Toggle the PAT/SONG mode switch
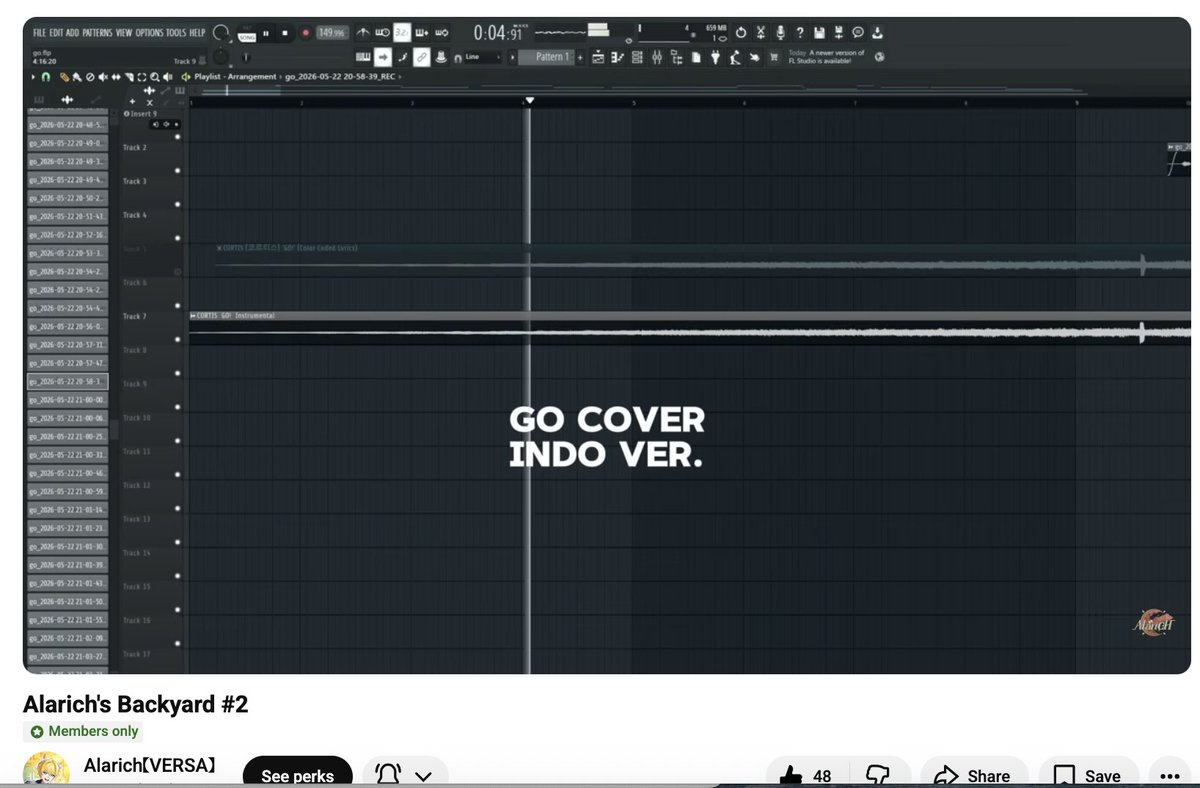Screen dimensions: 1200x788 pyautogui.click(x=247, y=35)
